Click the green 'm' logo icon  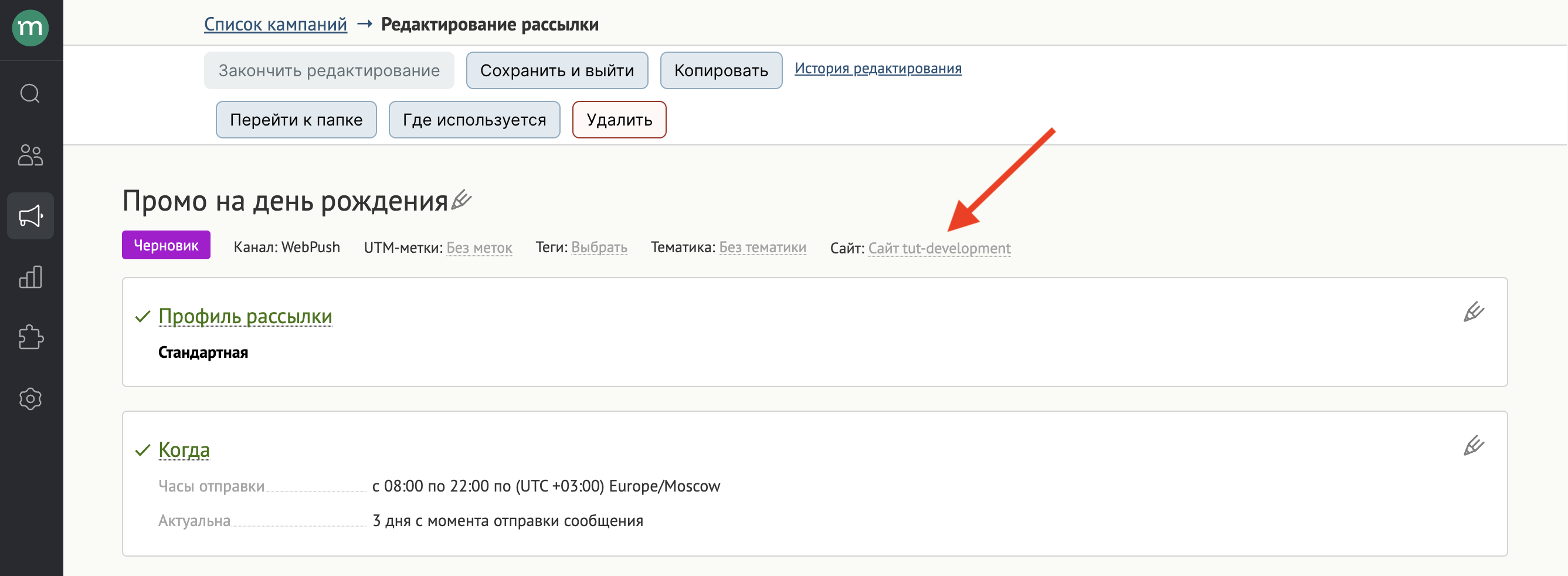coord(30,28)
